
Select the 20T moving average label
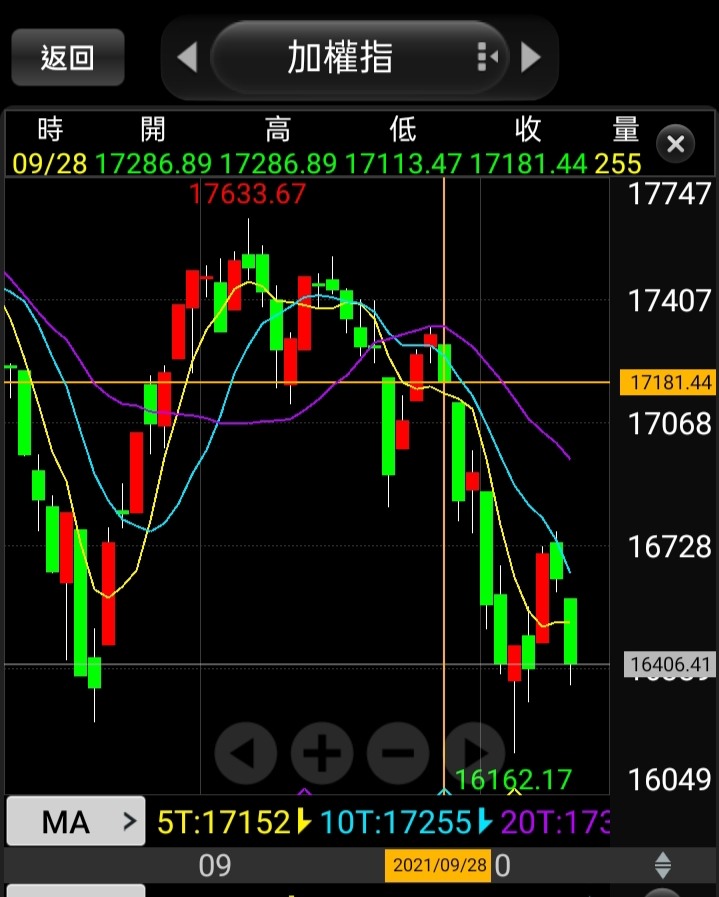tap(555, 823)
